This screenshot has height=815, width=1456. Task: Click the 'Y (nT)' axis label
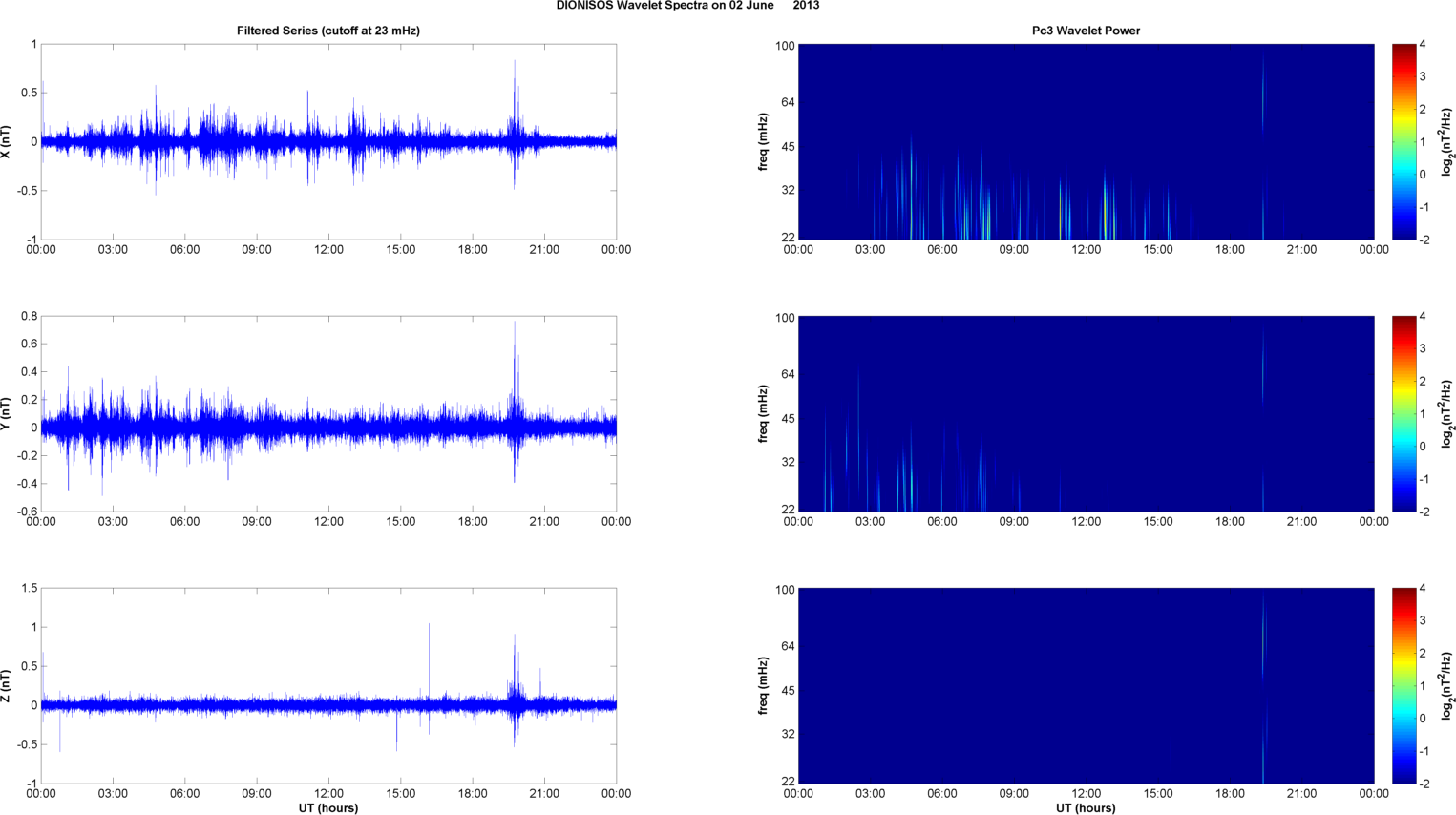point(7,413)
